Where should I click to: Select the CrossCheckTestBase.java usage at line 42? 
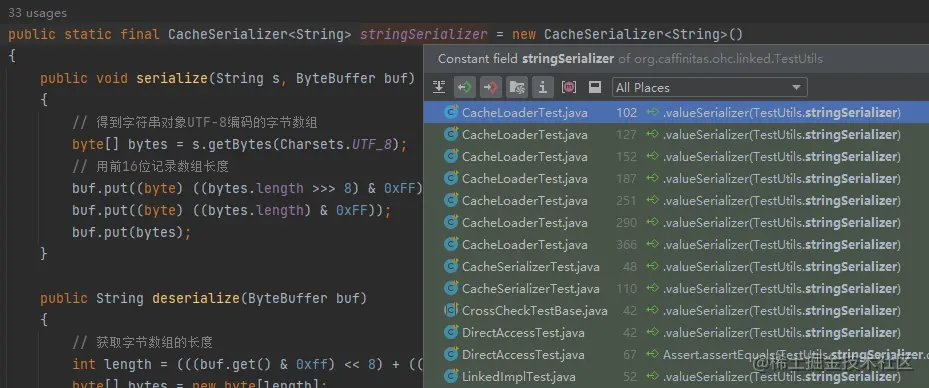coord(676,310)
